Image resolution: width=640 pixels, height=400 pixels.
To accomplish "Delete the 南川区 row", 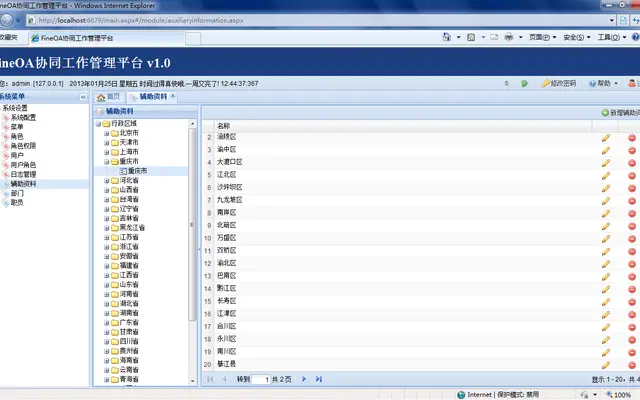I will coord(632,353).
